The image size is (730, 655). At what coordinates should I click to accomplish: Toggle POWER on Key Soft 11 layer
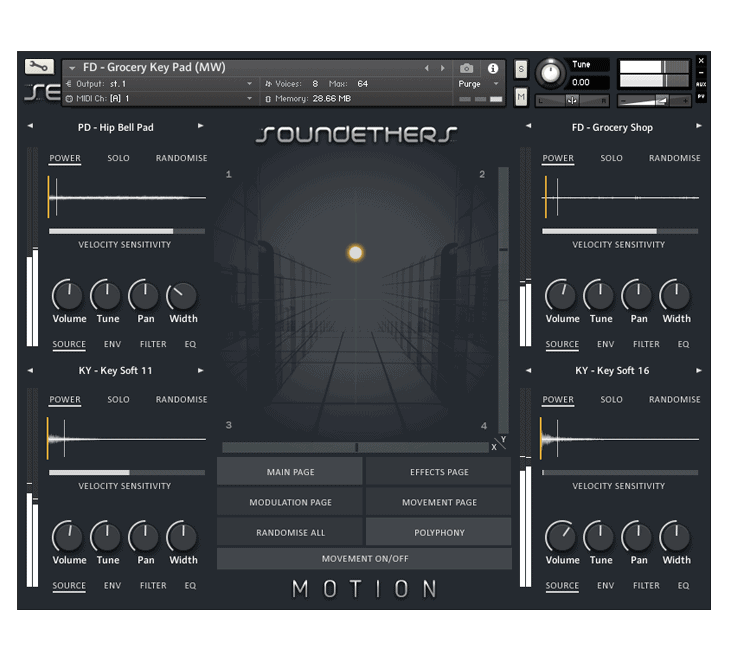65,399
